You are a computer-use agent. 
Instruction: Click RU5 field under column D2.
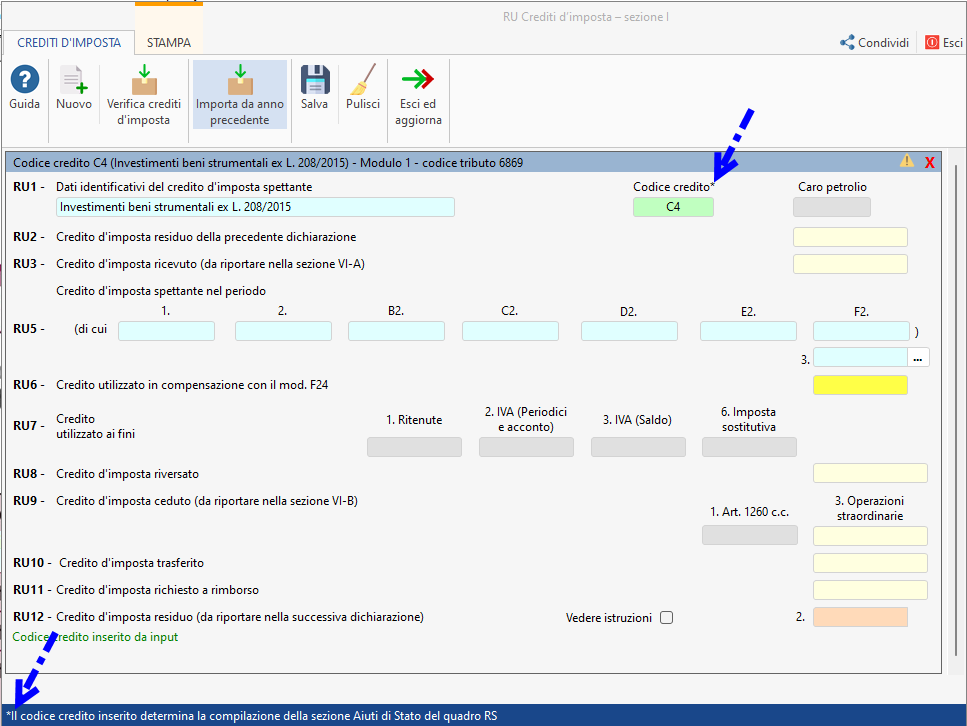click(629, 331)
